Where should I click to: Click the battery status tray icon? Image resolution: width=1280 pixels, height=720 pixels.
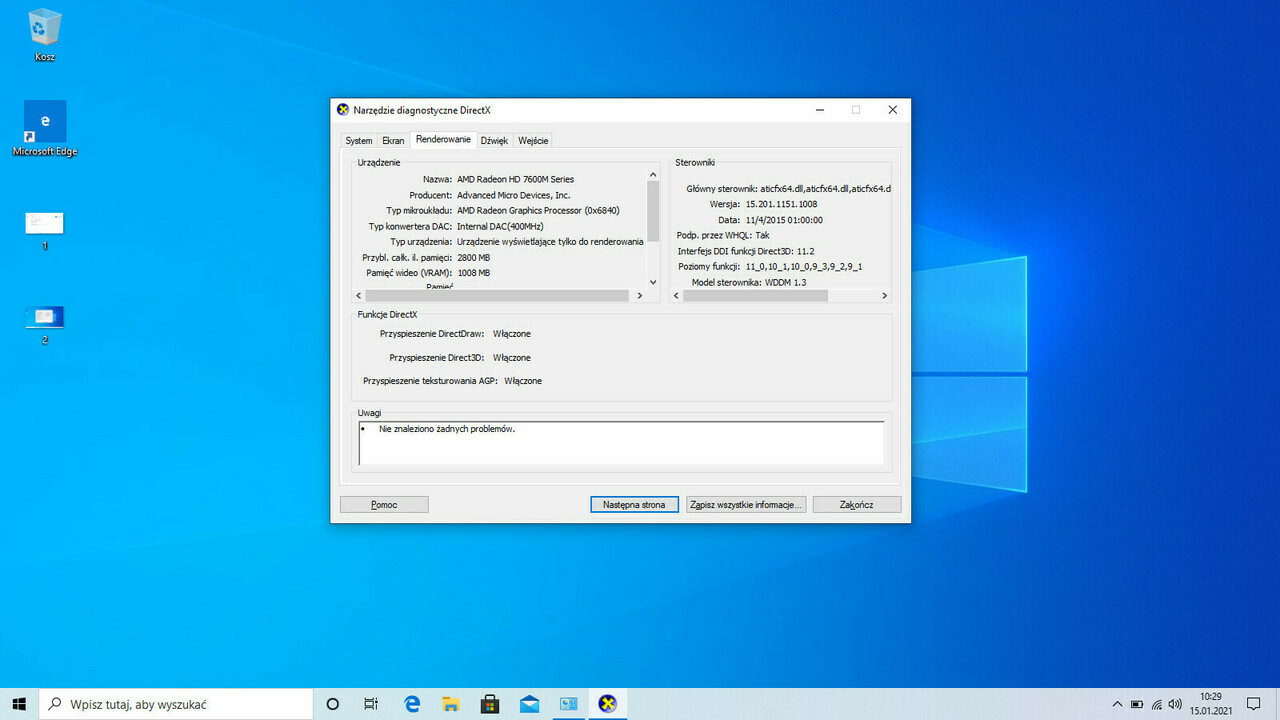click(1137, 704)
